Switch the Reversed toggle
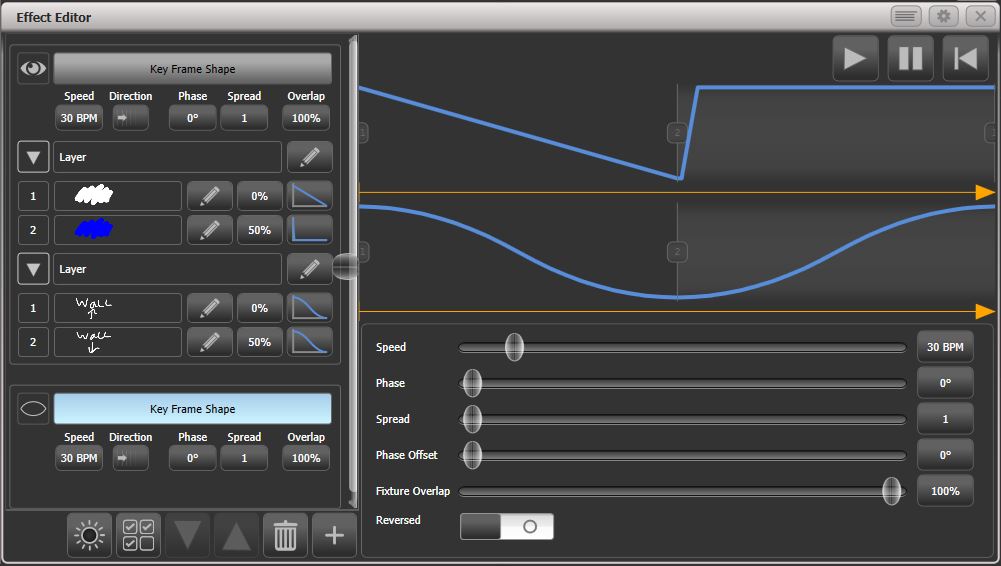This screenshot has height=566, width=1001. (507, 526)
